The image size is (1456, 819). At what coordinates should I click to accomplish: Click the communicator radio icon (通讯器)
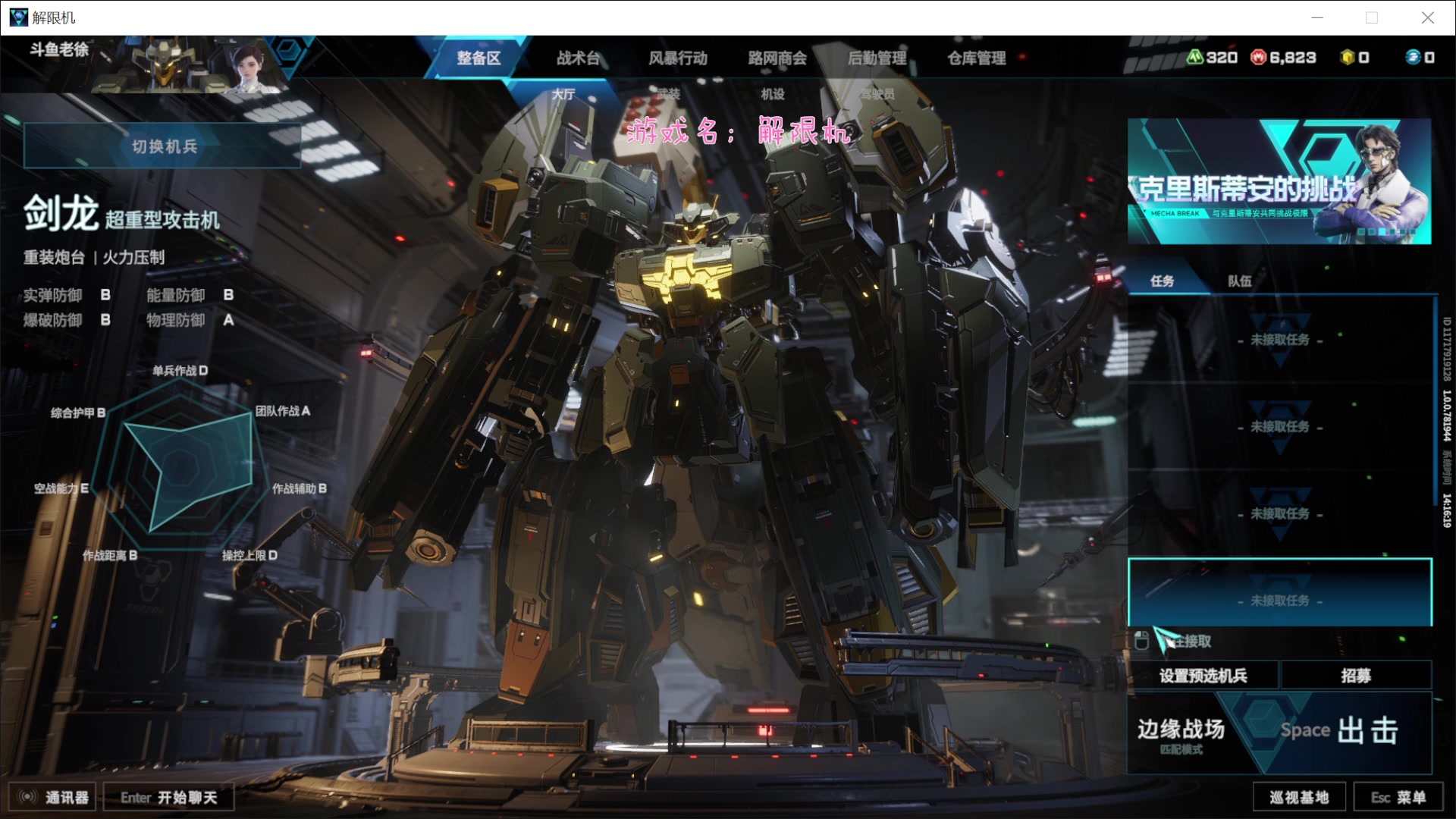point(29,797)
